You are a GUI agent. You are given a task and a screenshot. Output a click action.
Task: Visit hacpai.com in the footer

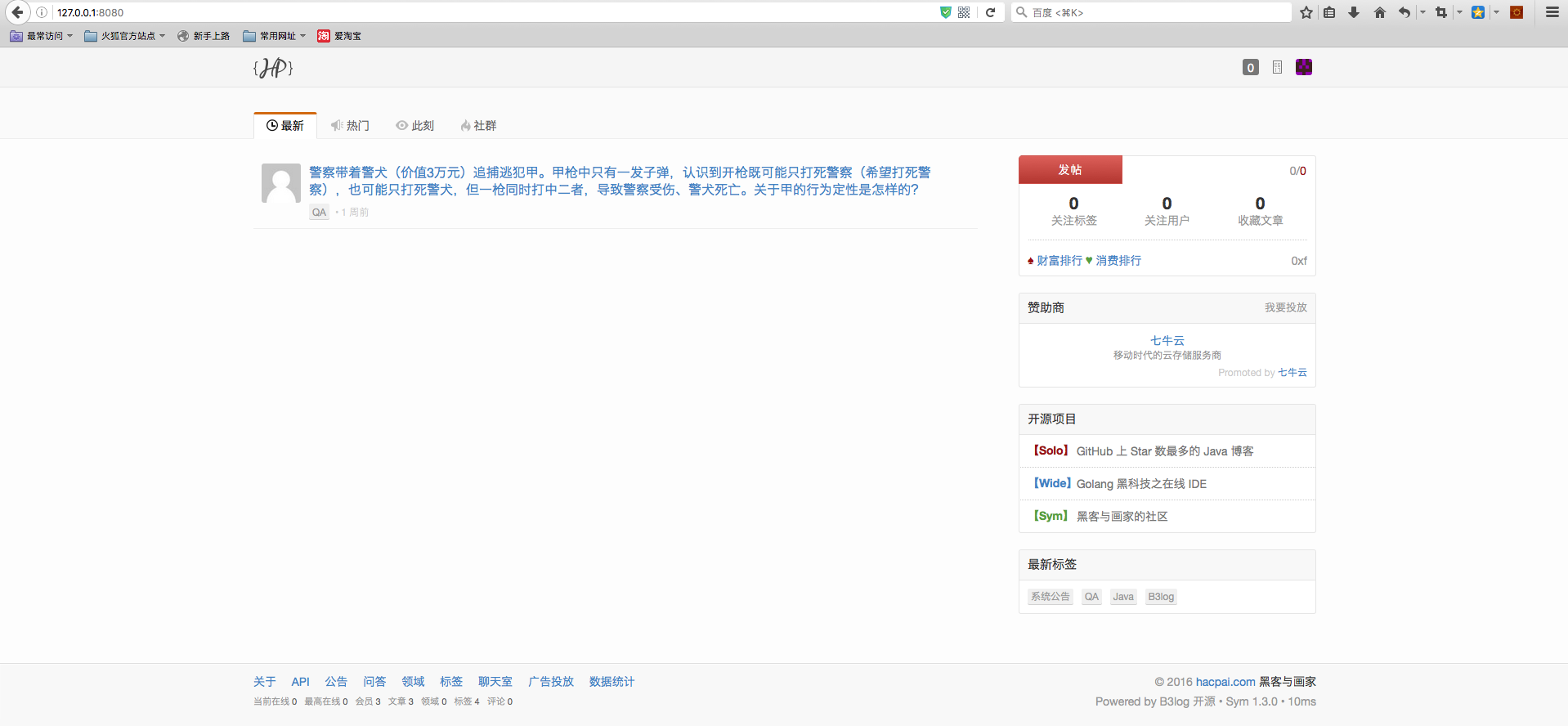(1225, 682)
